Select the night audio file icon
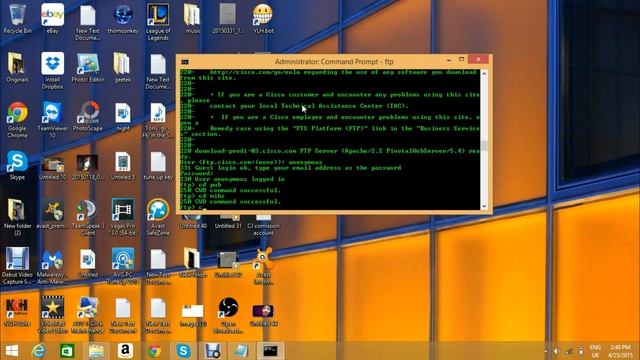Screen dimensions: 640x360 coord(123,117)
